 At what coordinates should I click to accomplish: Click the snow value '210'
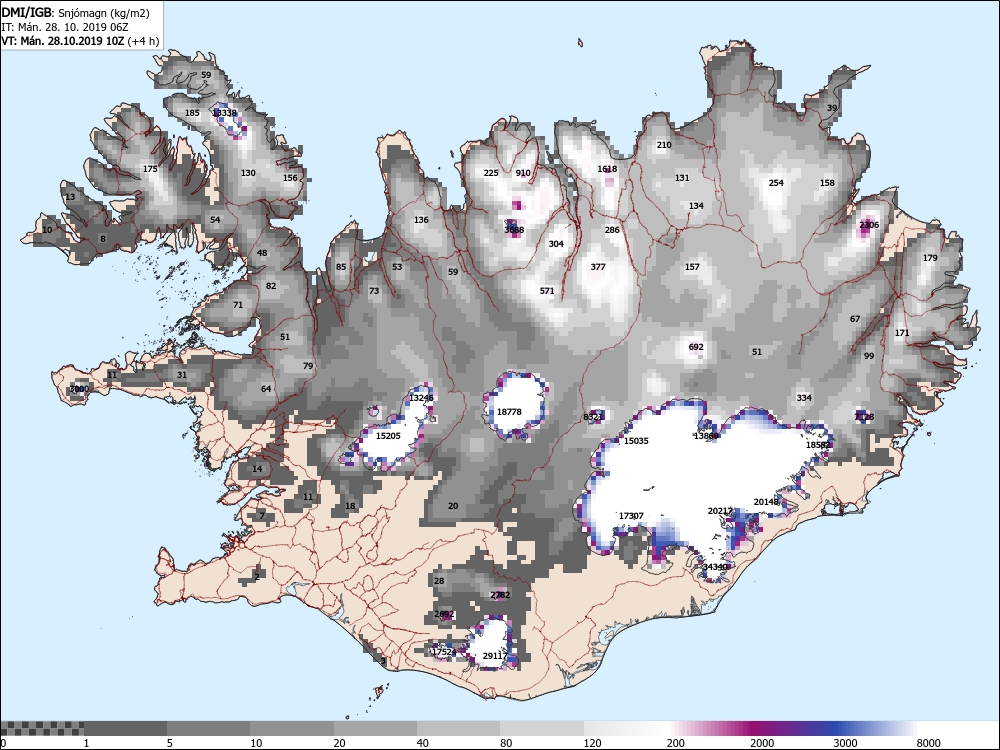pos(664,145)
